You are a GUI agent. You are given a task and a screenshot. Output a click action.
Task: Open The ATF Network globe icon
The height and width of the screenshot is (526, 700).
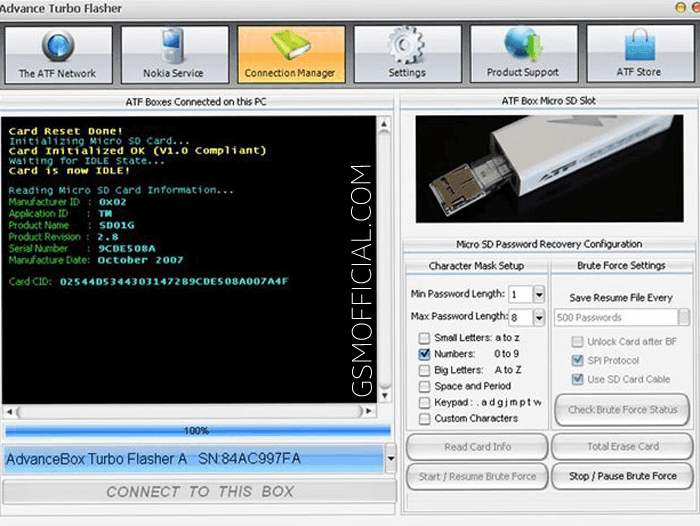58,46
